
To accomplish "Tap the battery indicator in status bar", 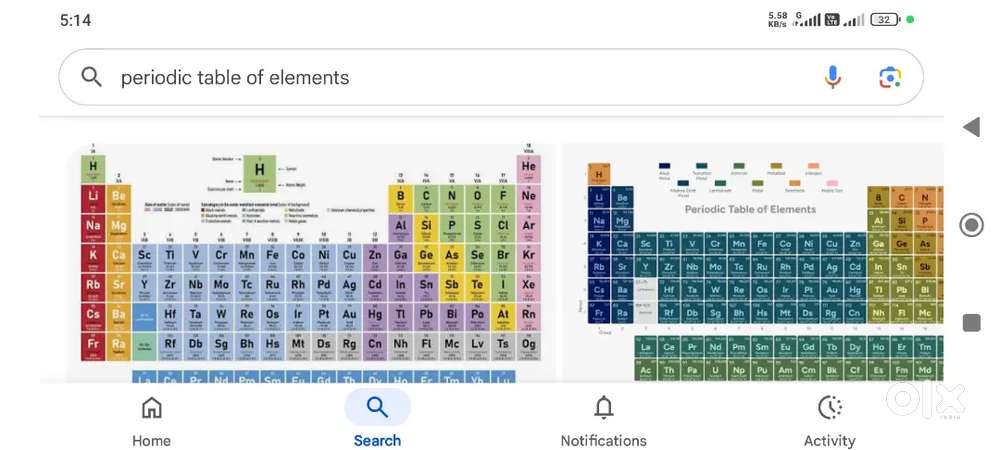I will point(885,20).
